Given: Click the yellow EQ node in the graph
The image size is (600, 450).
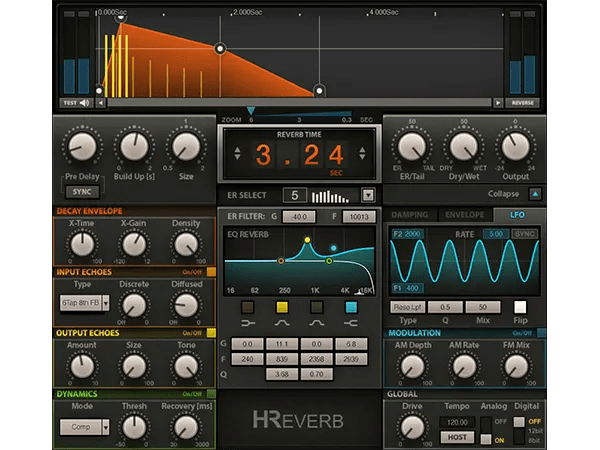Looking at the screenshot, I should click(307, 240).
